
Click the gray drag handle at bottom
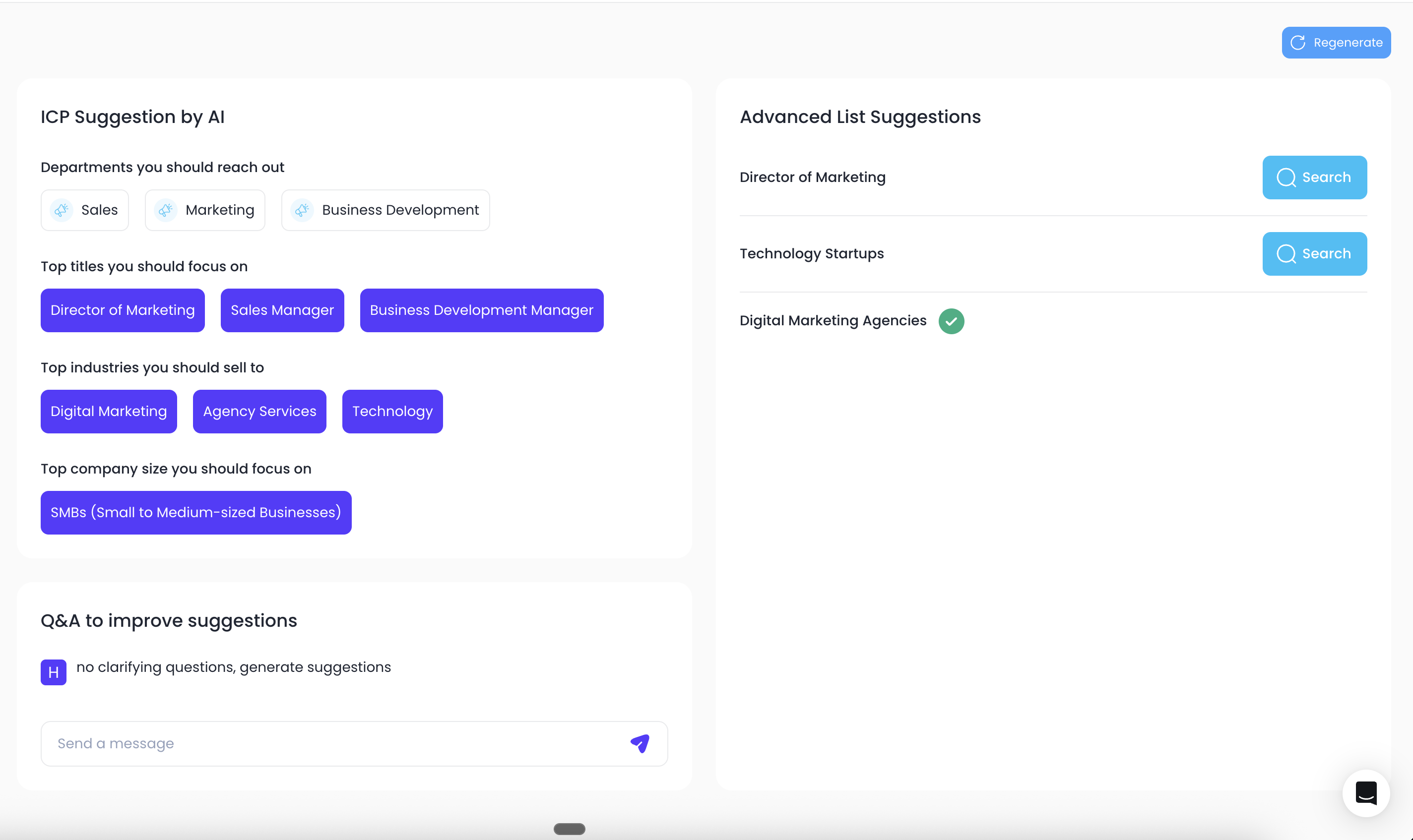(569, 829)
